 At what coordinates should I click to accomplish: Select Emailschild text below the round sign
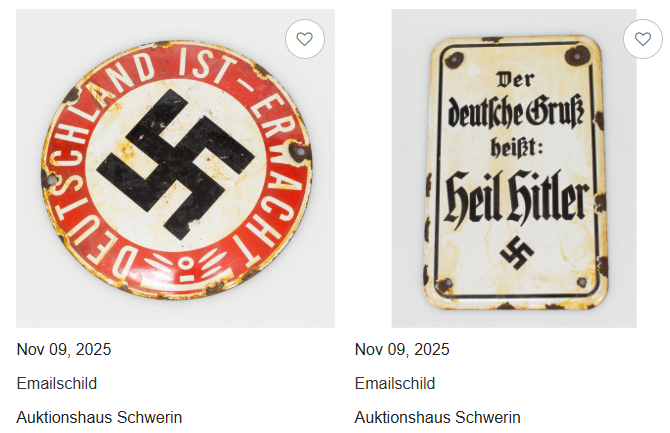tap(57, 383)
